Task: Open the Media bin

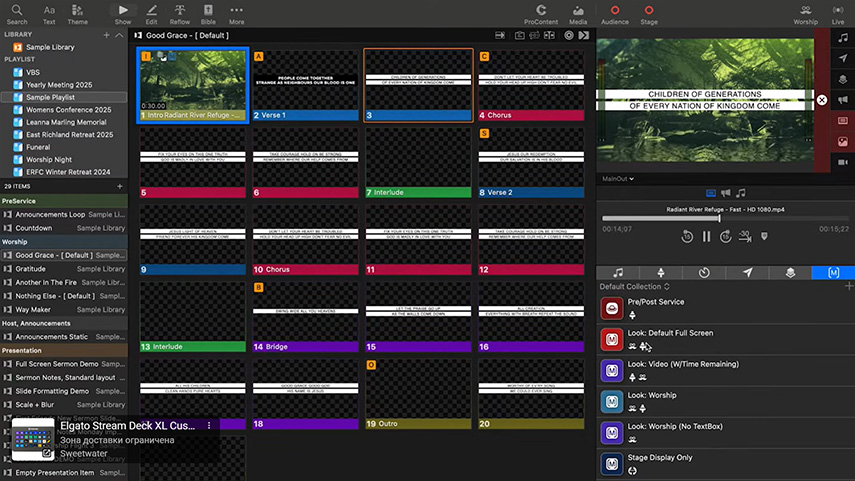Action: pos(578,14)
